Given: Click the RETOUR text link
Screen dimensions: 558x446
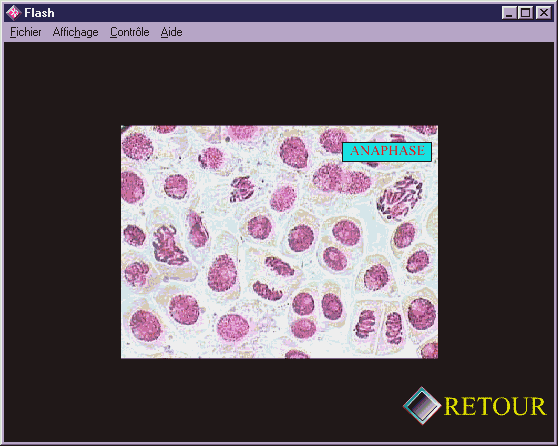Looking at the screenshot, I should 495,406.
